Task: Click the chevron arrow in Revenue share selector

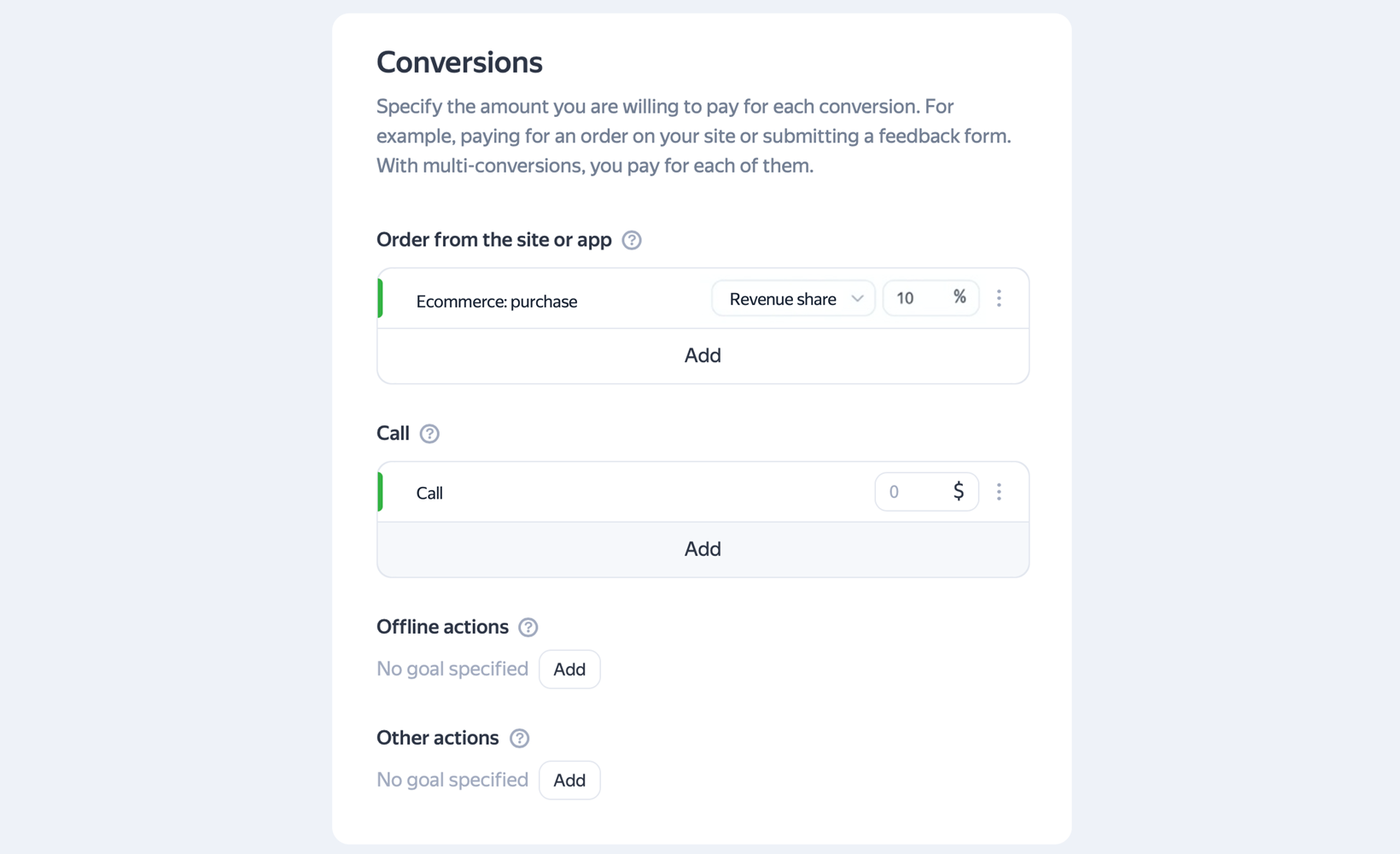Action: 857,299
